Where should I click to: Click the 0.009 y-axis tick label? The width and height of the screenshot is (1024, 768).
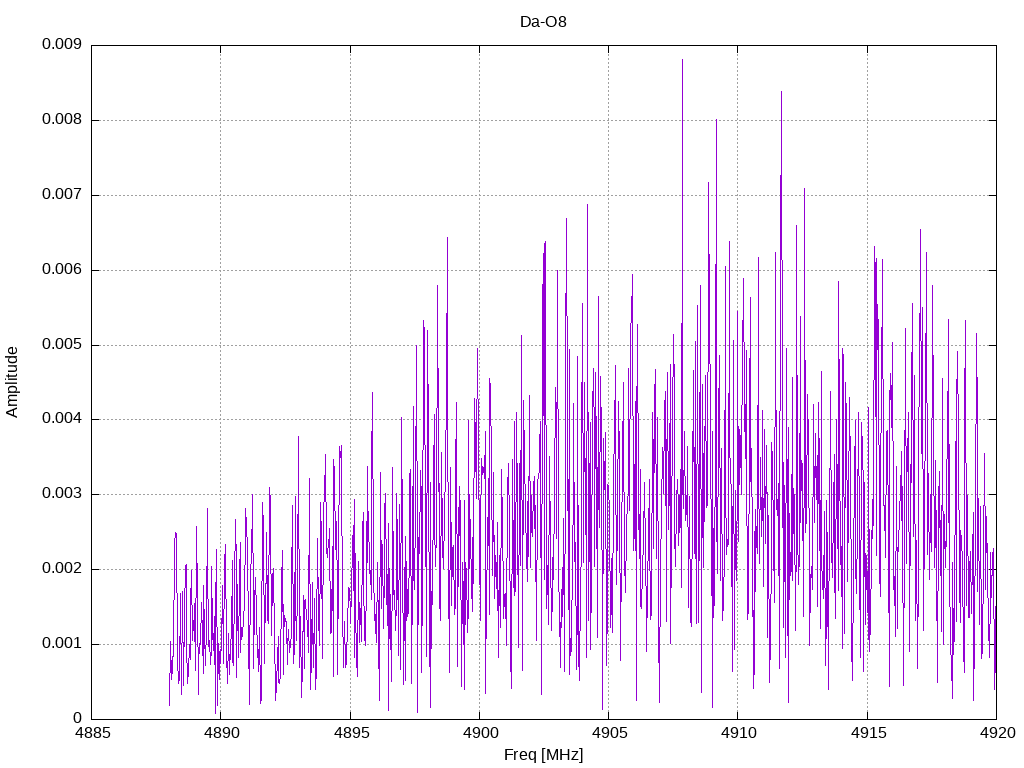point(62,44)
